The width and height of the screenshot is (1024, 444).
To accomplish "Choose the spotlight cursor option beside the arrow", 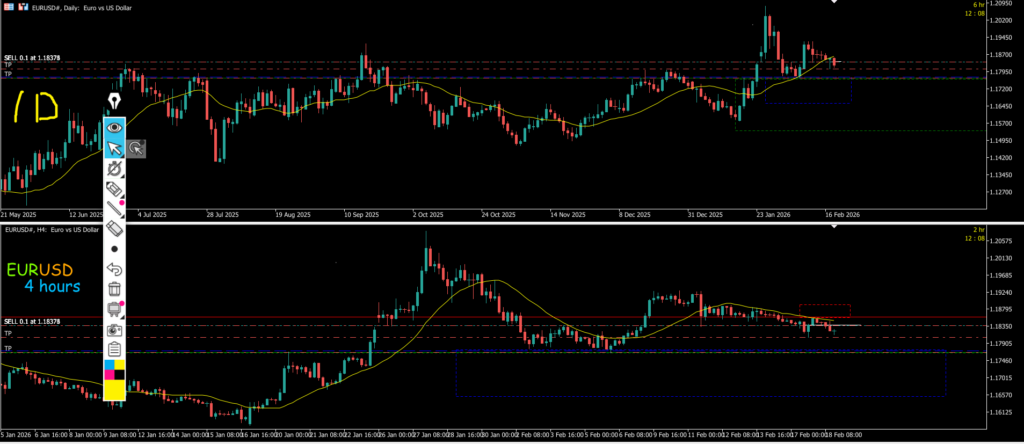I will [137, 149].
